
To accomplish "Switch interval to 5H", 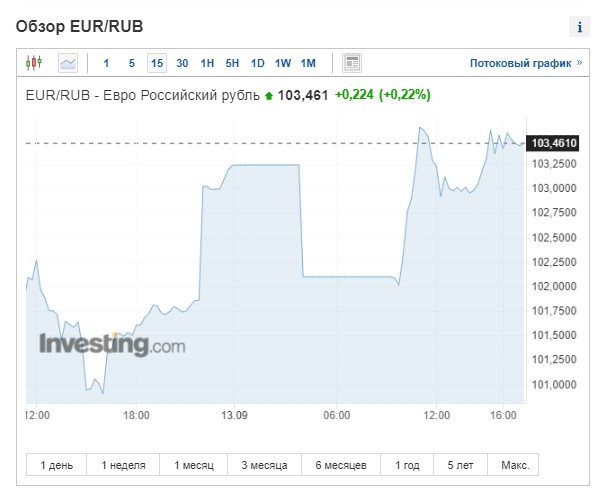I will [x=232, y=63].
